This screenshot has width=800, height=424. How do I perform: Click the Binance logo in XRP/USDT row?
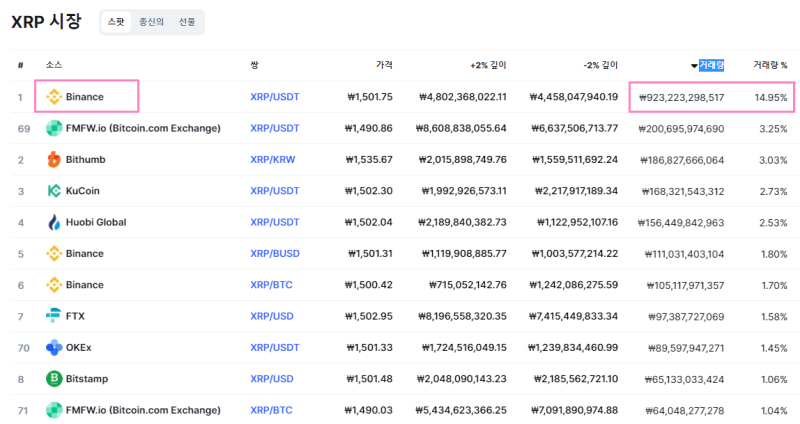[54, 96]
